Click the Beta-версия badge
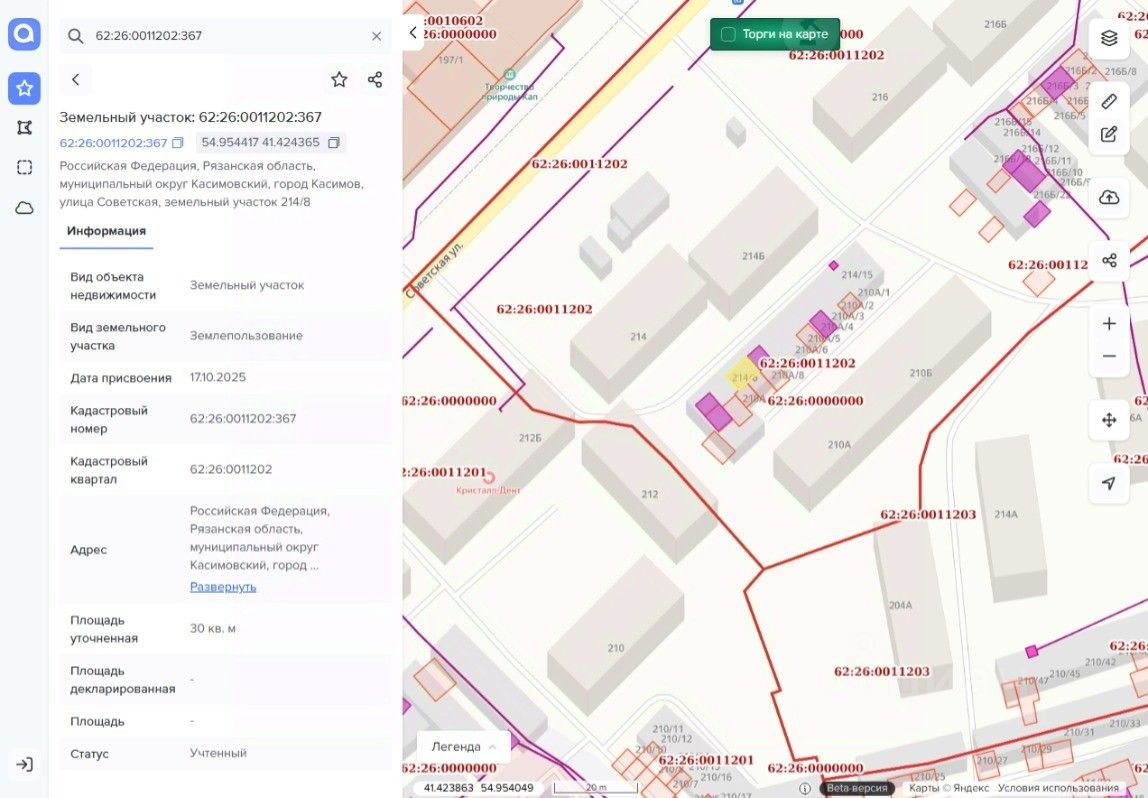1148x798 pixels. coord(857,788)
